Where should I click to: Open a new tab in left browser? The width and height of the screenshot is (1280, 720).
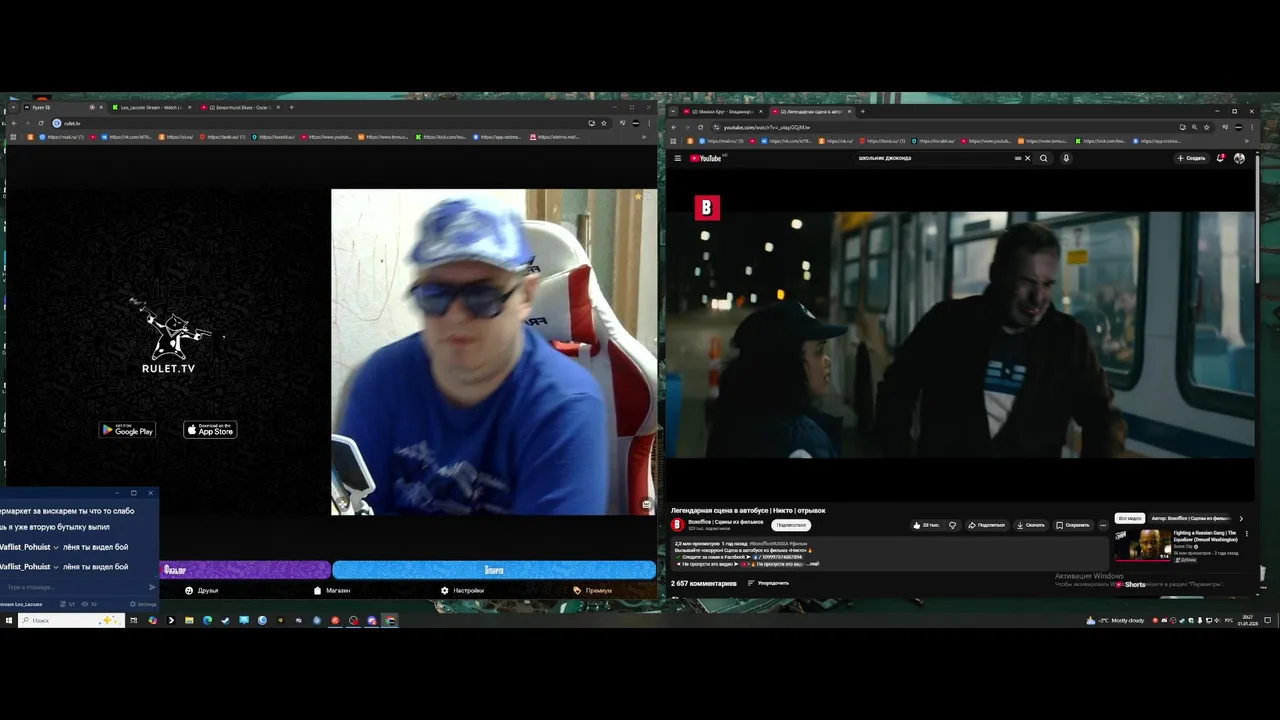tap(291, 107)
